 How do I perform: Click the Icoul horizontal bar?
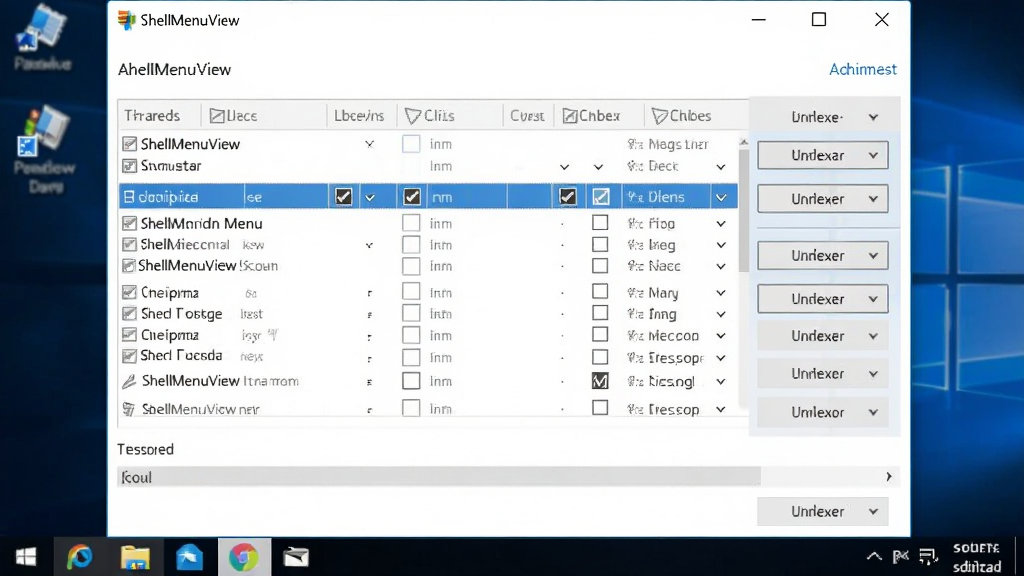[439, 477]
